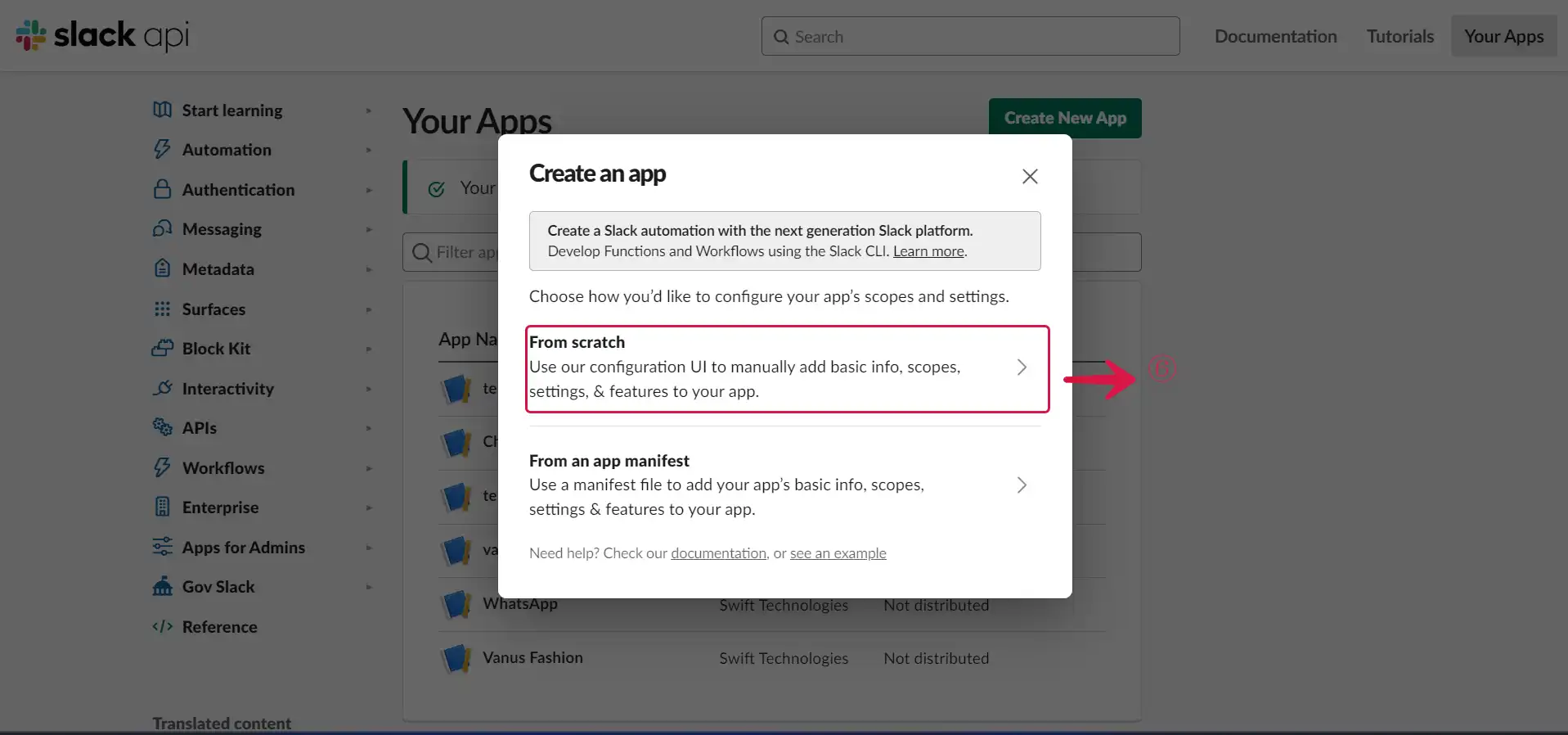Click the Messaging chat icon
This screenshot has width=1568, height=735.
pos(162,228)
